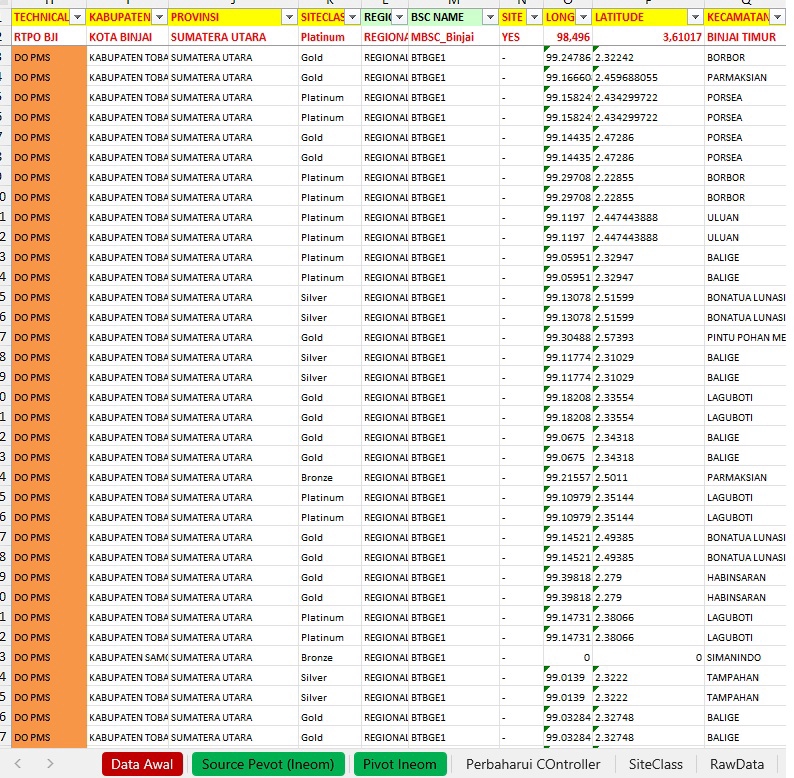This screenshot has width=794, height=778.
Task: Select the 2.57393 row's BTBGE1 cell
Action: point(454,337)
